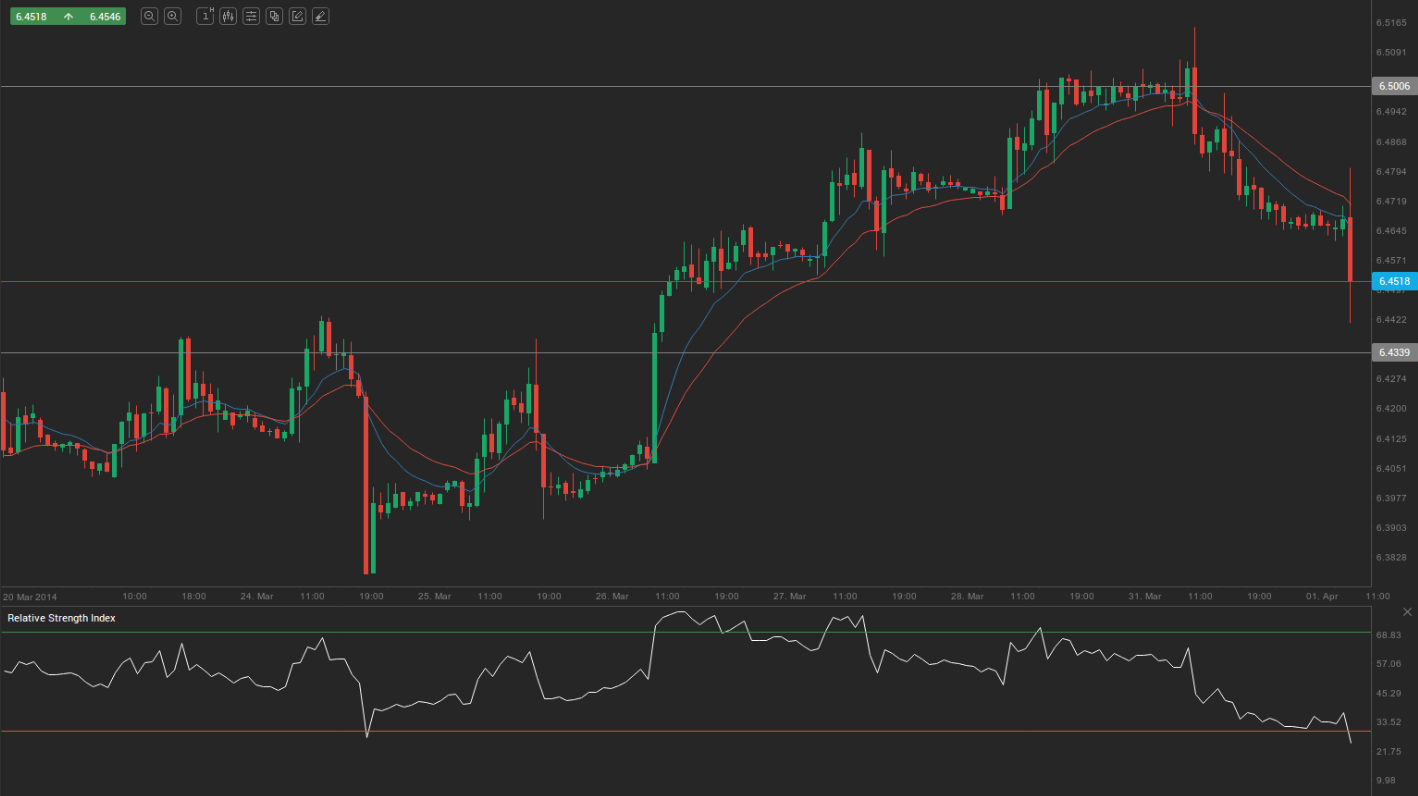Image resolution: width=1418 pixels, height=796 pixels.
Task: Click the zoom out magnifier icon
Action: pos(149,16)
